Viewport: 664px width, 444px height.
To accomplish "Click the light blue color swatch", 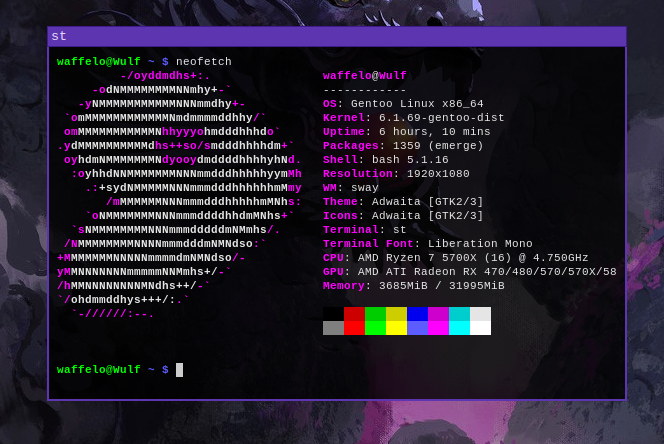I will point(418,328).
